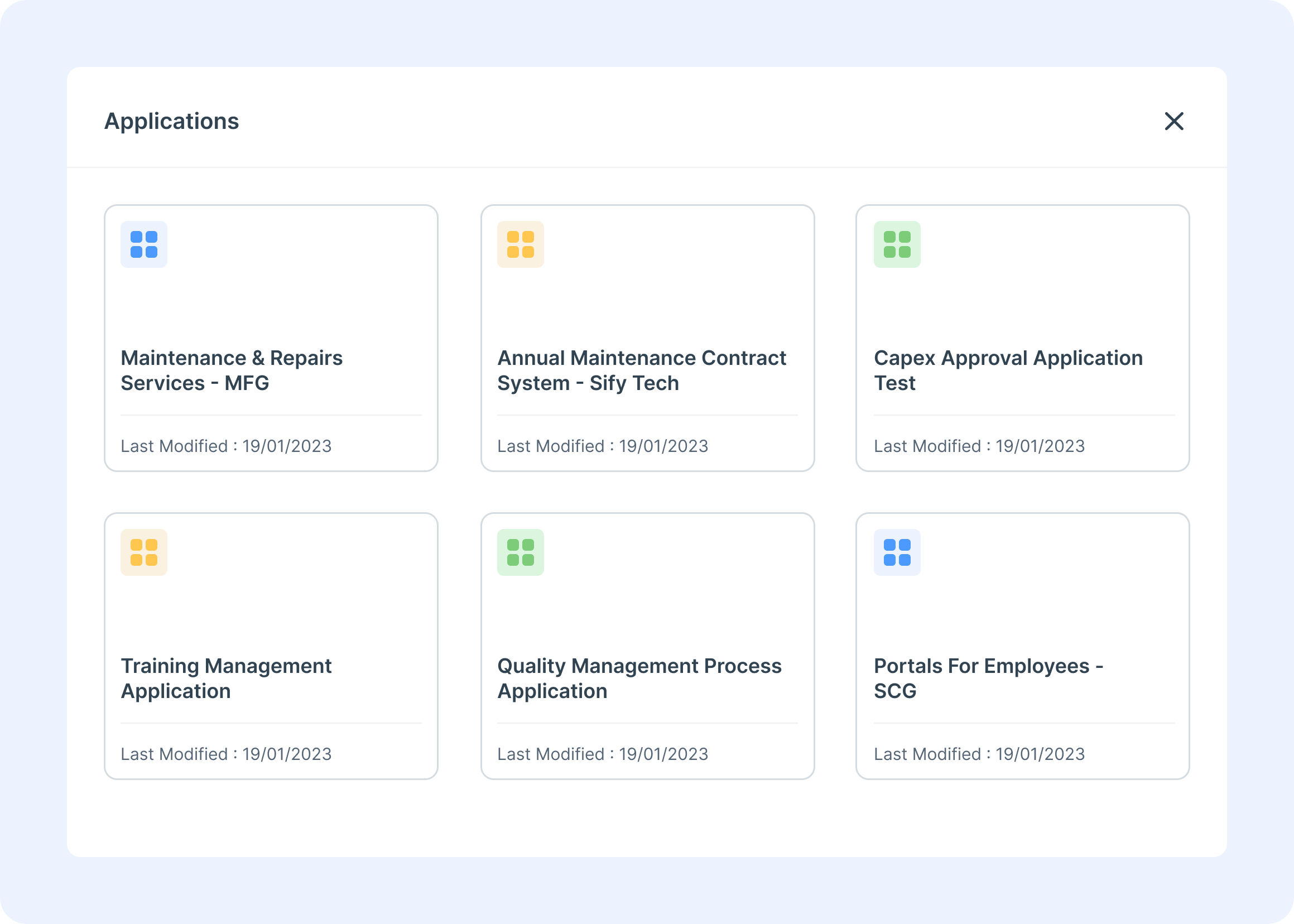Click Last Modified date on Capex Approval card
Viewport: 1294px width, 924px height.
(x=979, y=446)
